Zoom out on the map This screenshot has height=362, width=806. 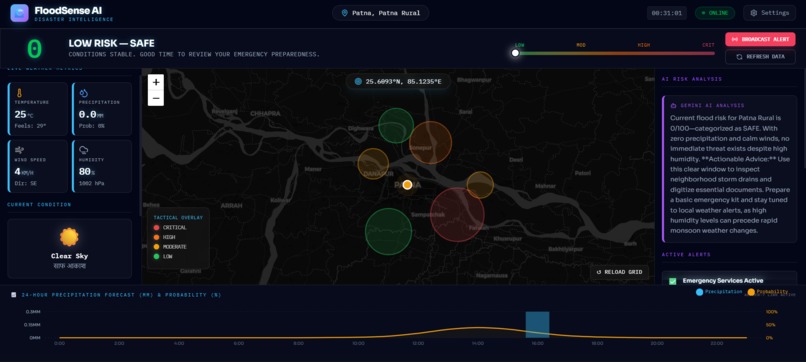pos(156,98)
